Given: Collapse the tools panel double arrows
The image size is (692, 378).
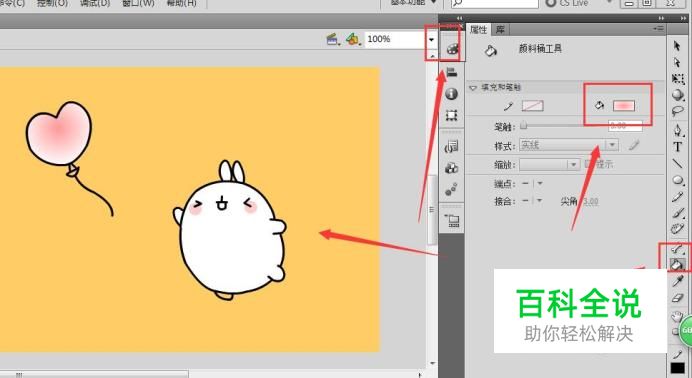Looking at the screenshot, I should point(684,18).
